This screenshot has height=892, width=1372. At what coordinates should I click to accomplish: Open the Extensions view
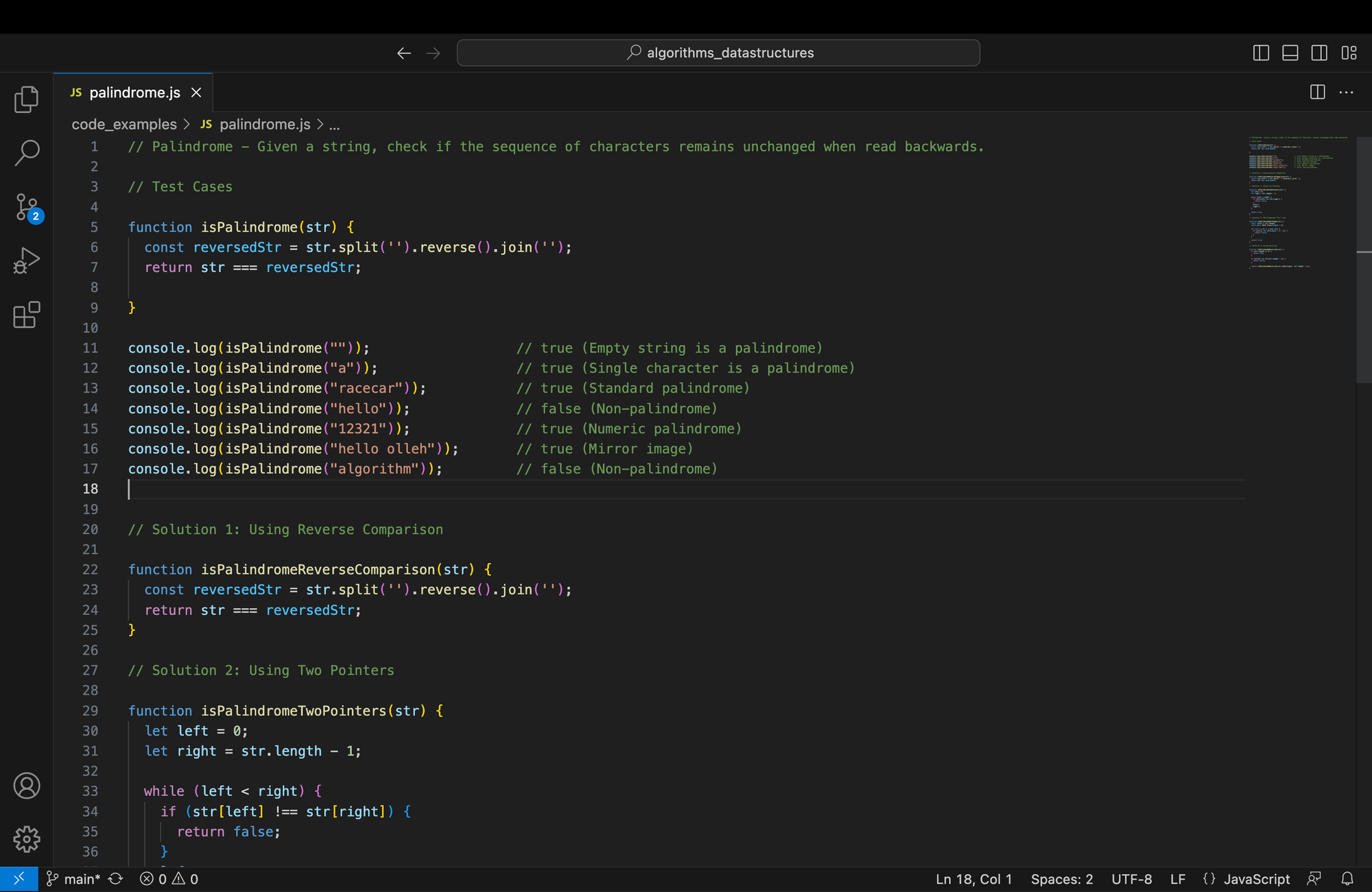(26, 315)
